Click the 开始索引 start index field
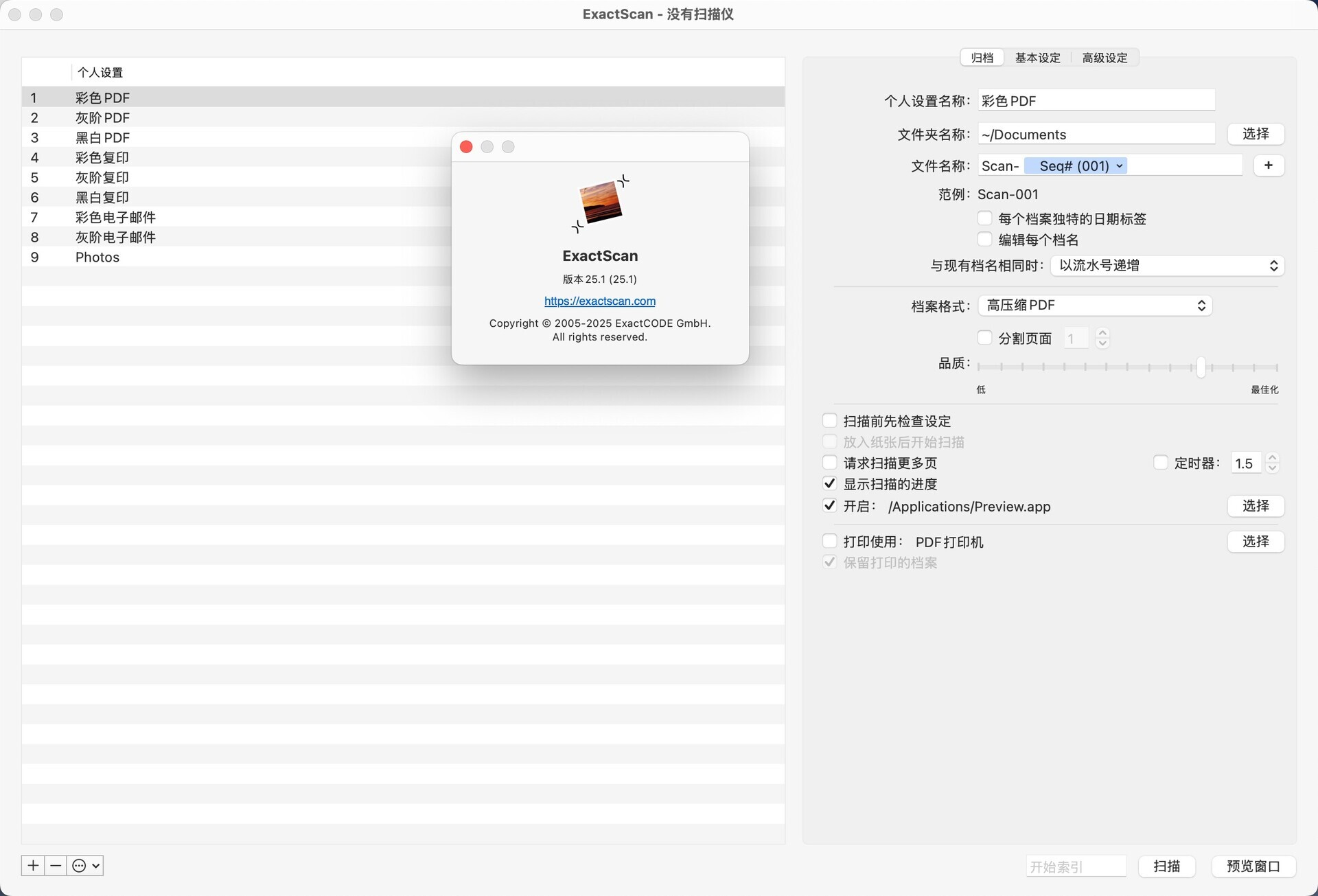This screenshot has width=1318, height=896. (x=1076, y=866)
